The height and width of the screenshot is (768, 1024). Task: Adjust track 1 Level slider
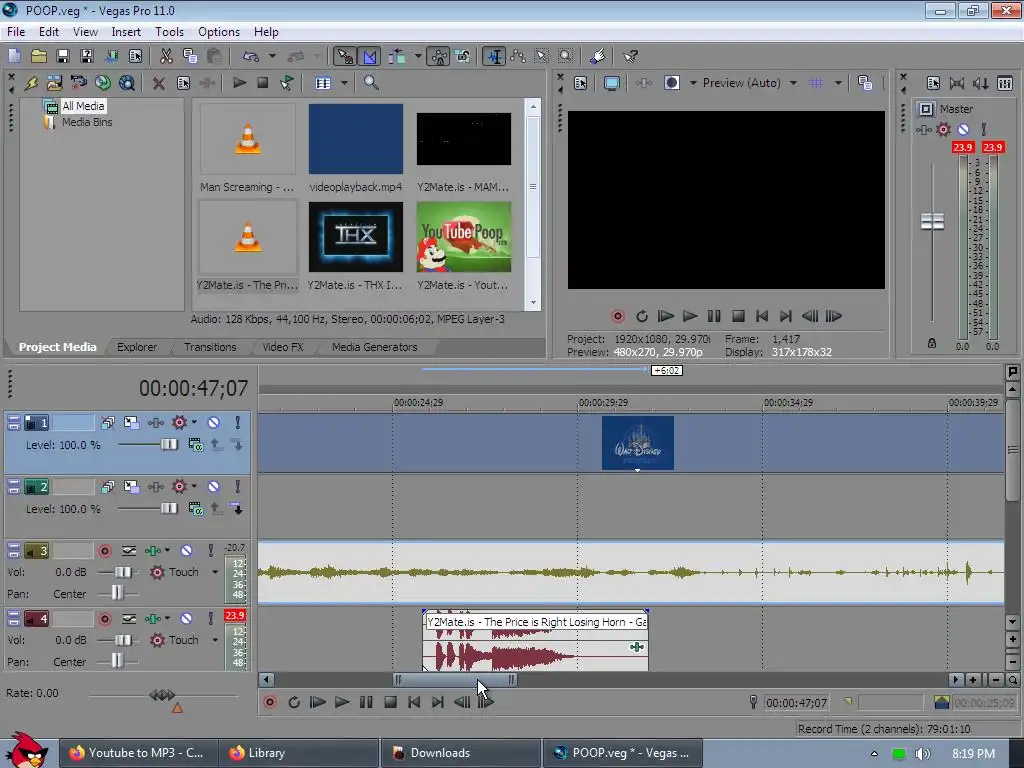(168, 444)
